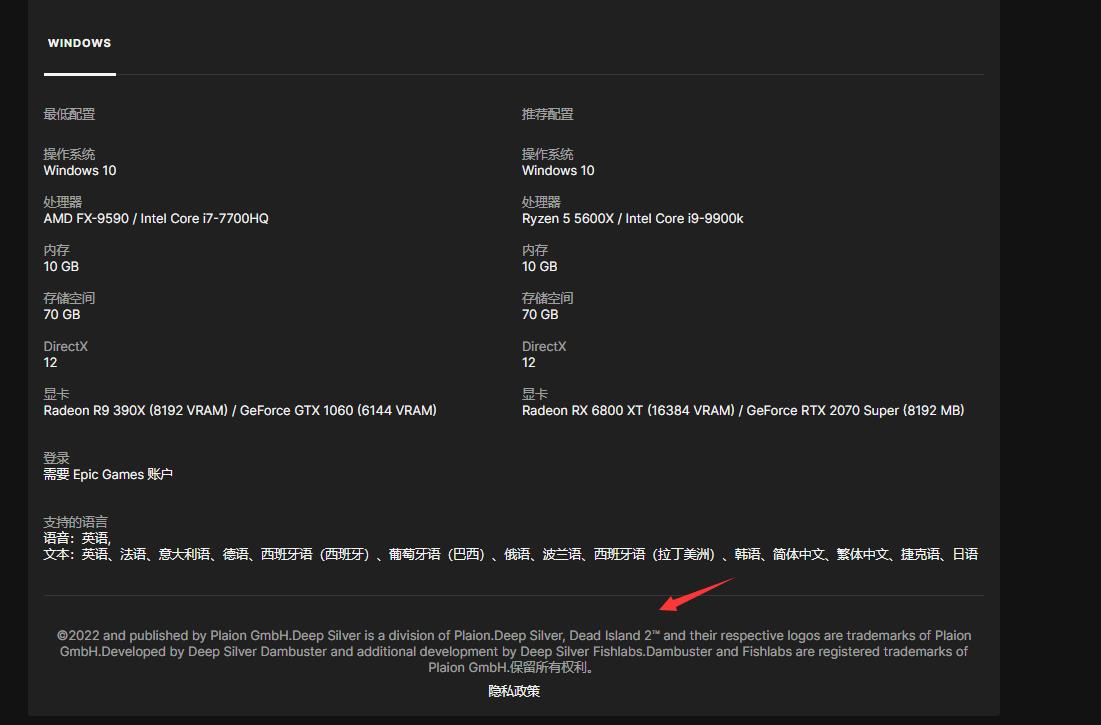Click Windows 10 under minimum 操作系统

(x=79, y=170)
